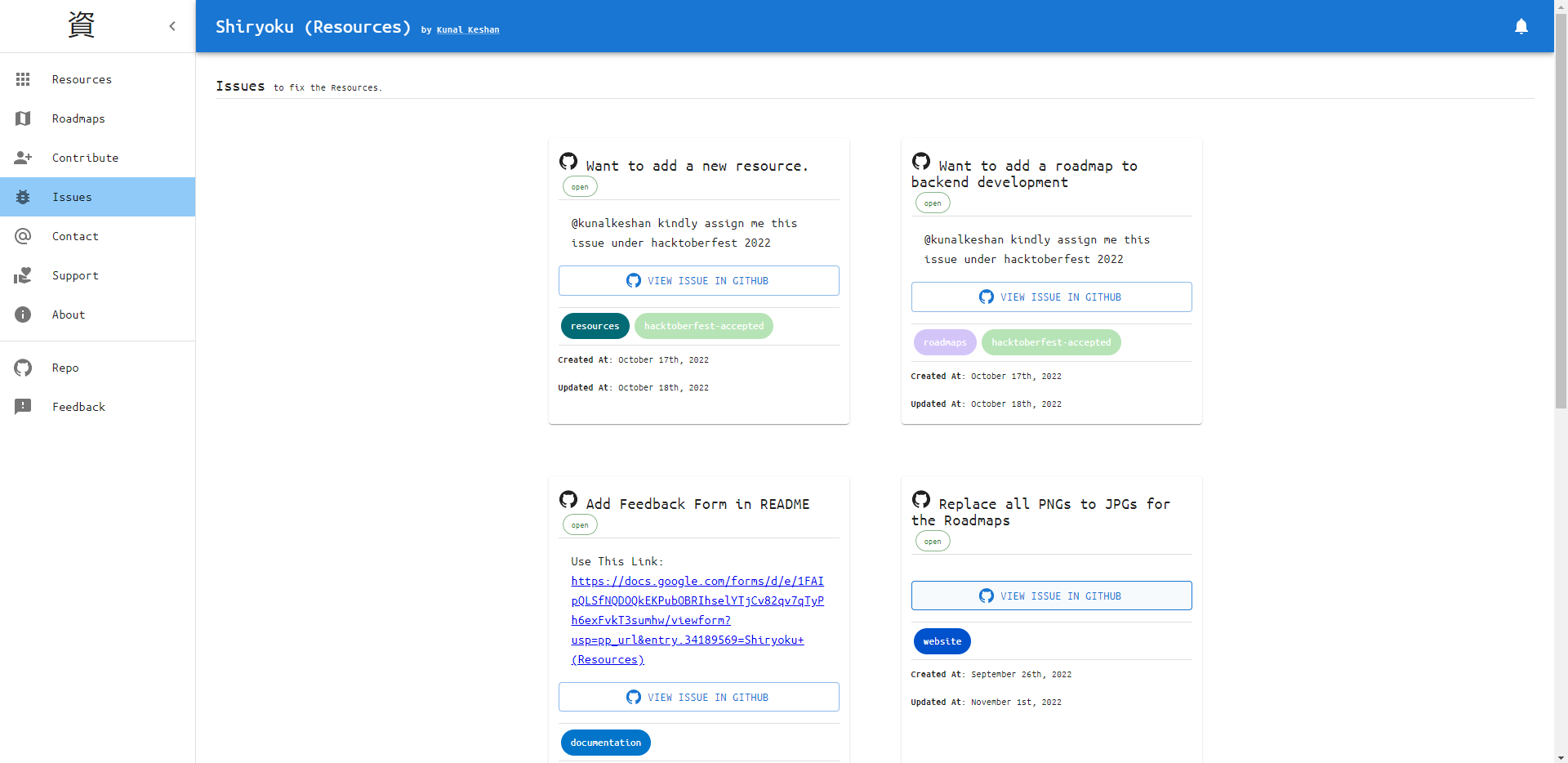Image resolution: width=1568 pixels, height=763 pixels.
Task: Open the About page
Action: click(97, 315)
